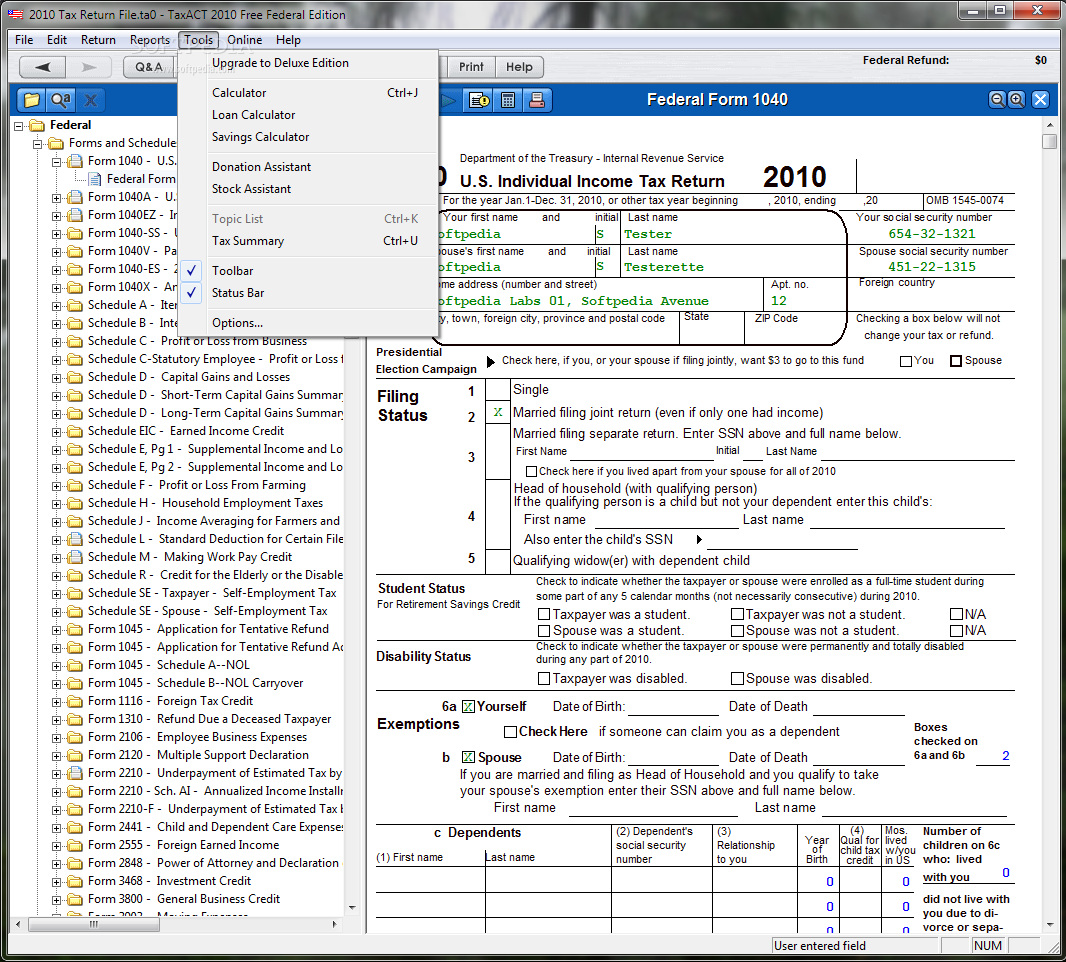The image size is (1066, 962).
Task: Go back with the left arrow button
Action: coord(42,67)
